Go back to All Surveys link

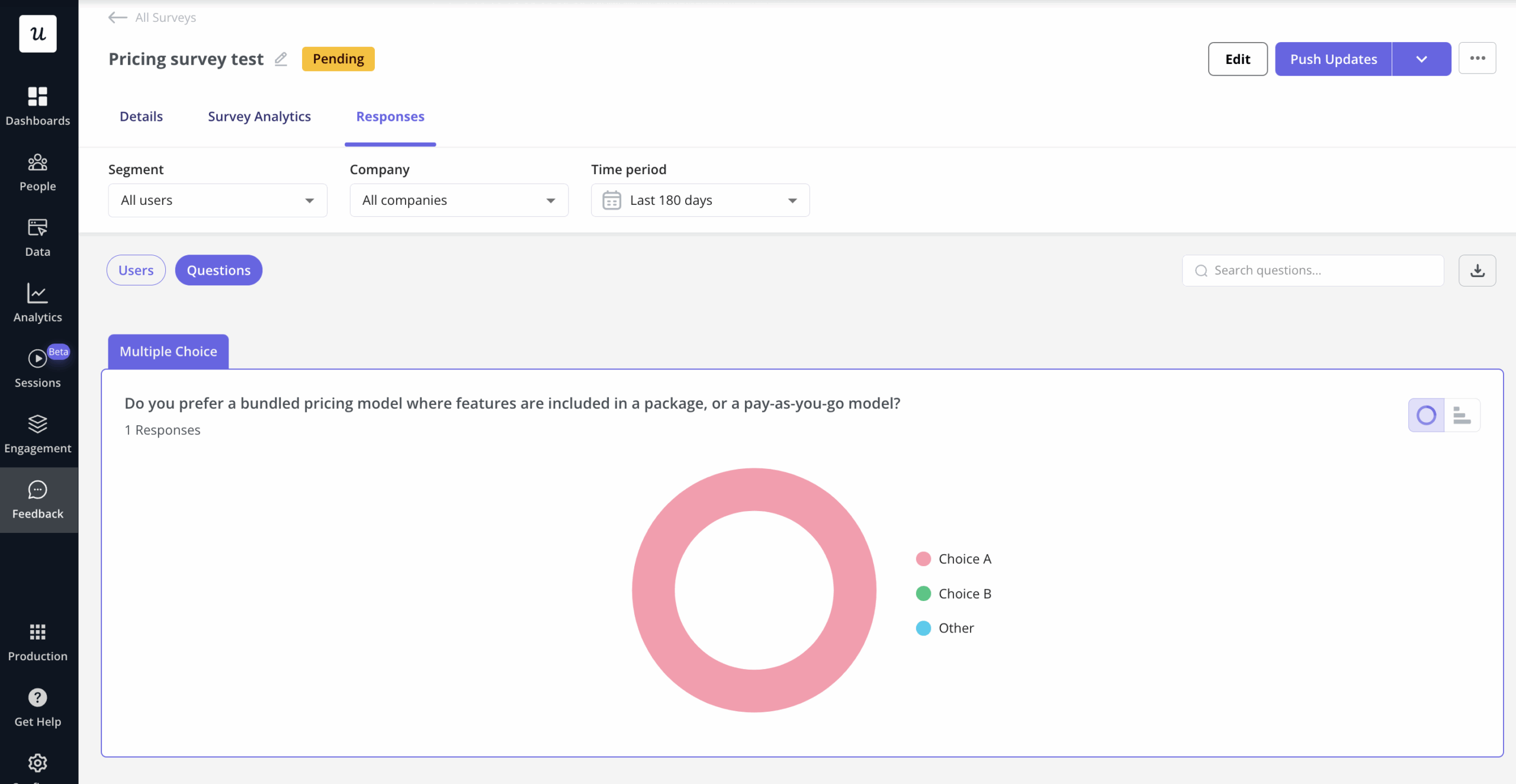[x=166, y=18]
